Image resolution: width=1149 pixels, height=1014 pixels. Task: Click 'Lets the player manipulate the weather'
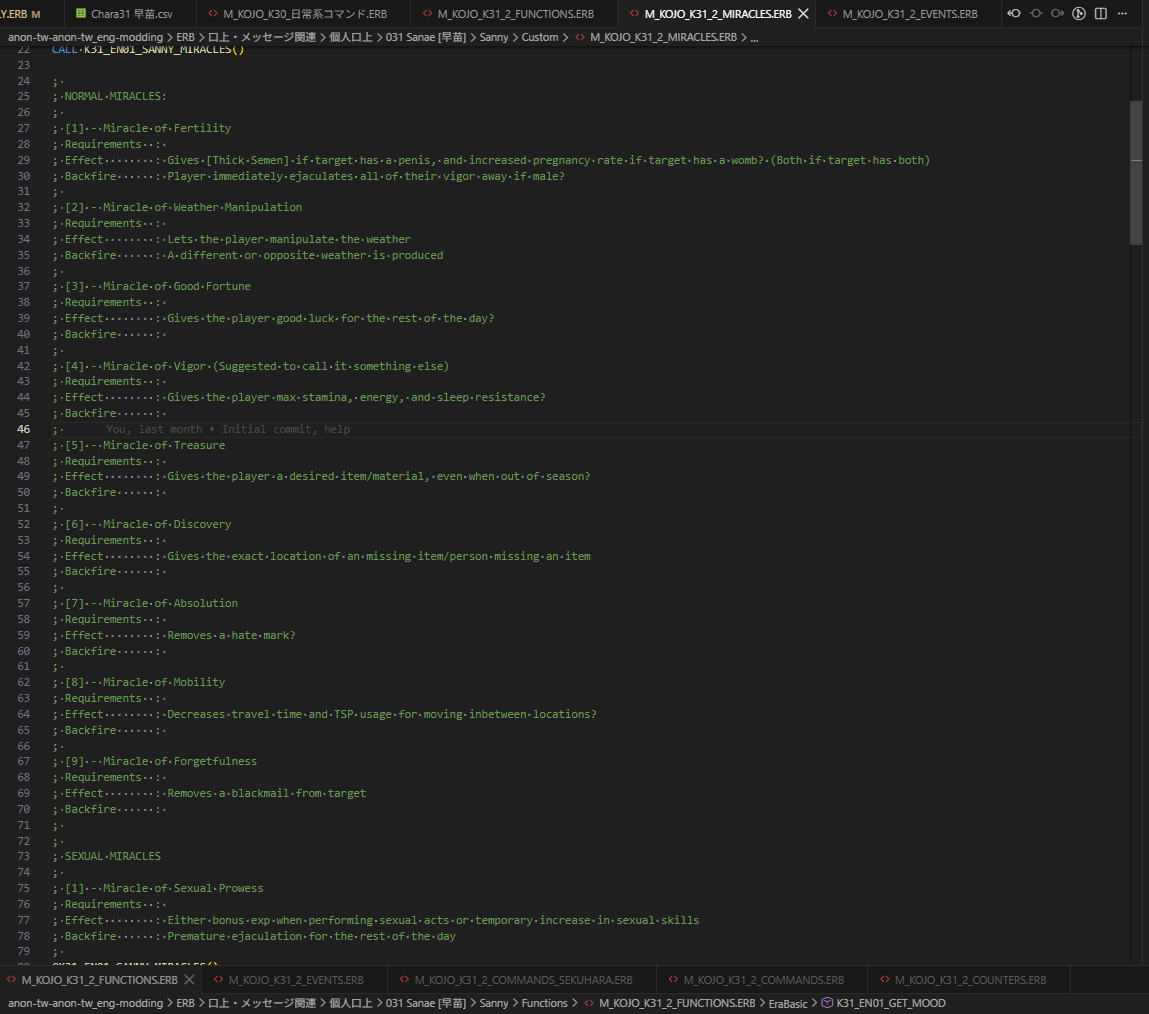[289, 240]
